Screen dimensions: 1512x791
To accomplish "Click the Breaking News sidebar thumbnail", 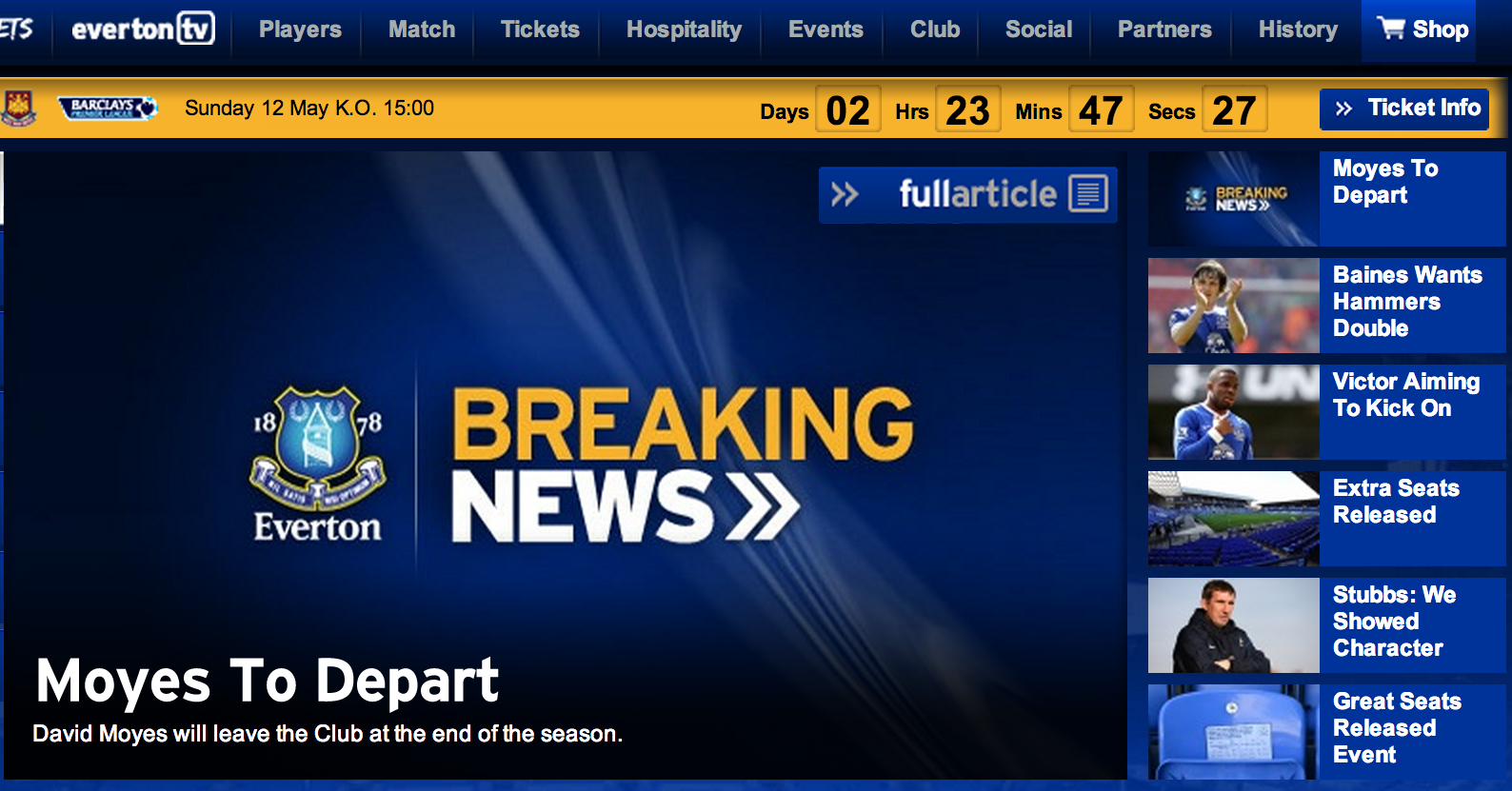I will click(1234, 199).
